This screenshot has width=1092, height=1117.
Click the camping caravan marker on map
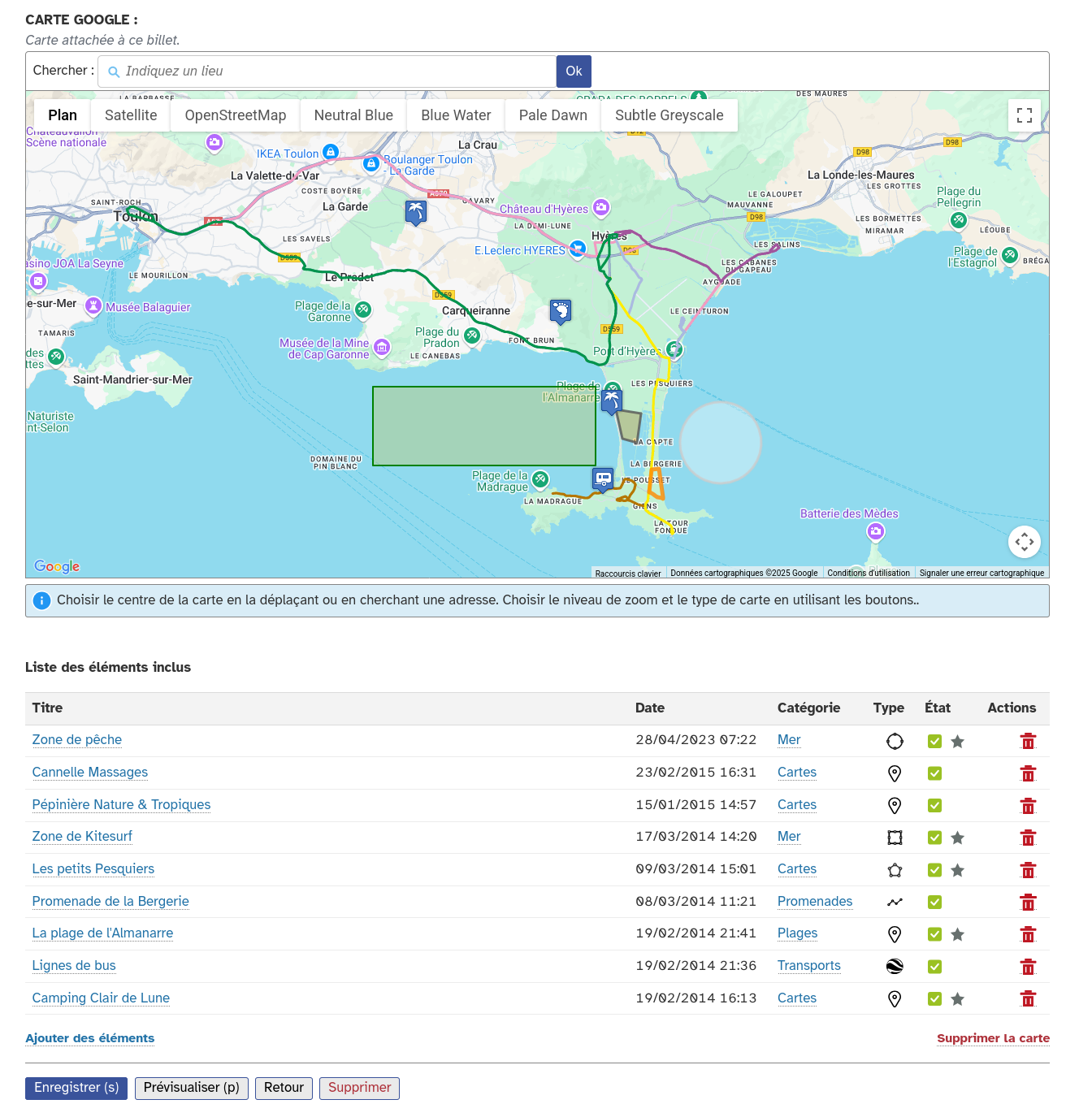coord(603,479)
